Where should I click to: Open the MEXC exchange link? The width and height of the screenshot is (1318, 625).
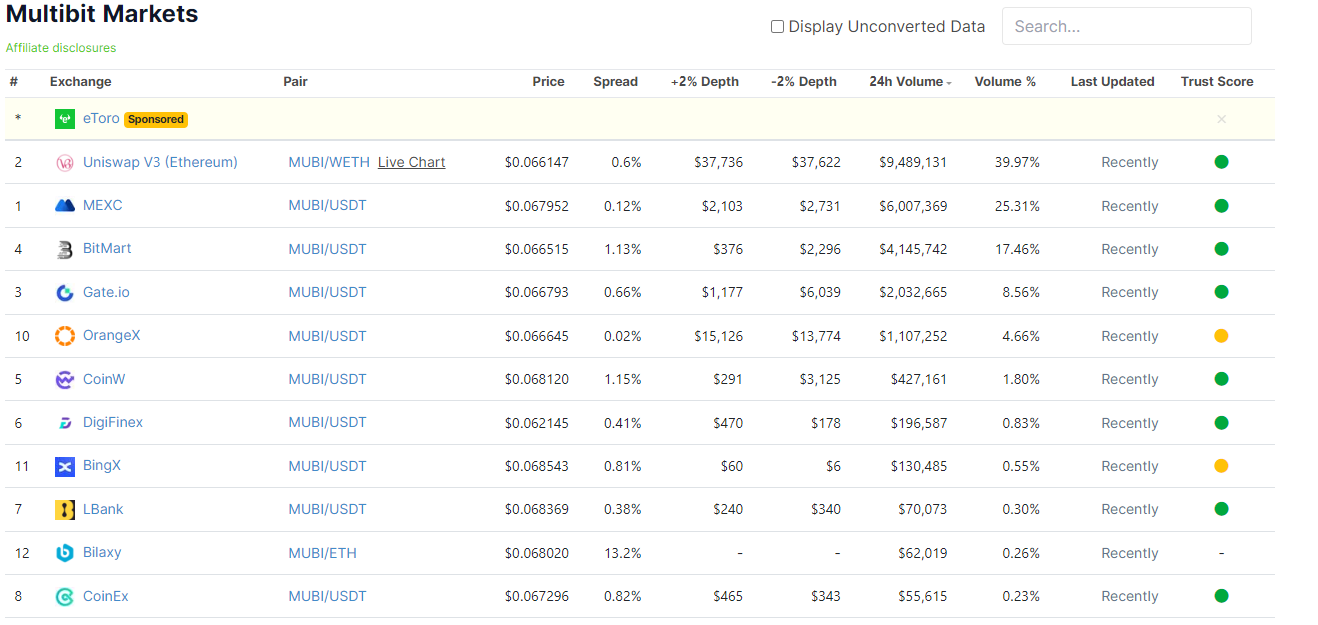(x=103, y=205)
